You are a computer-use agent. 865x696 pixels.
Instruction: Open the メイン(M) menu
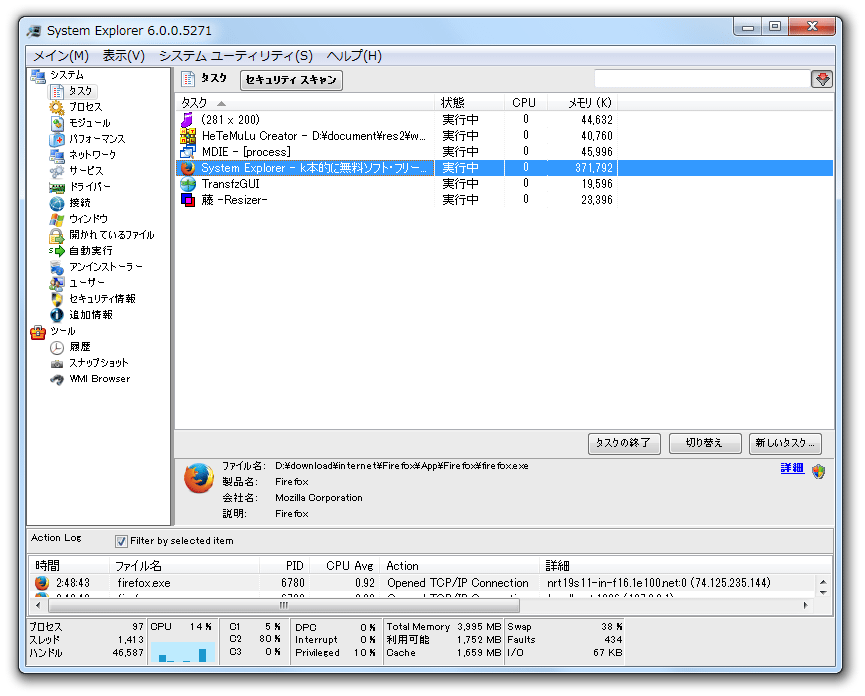[x=61, y=56]
